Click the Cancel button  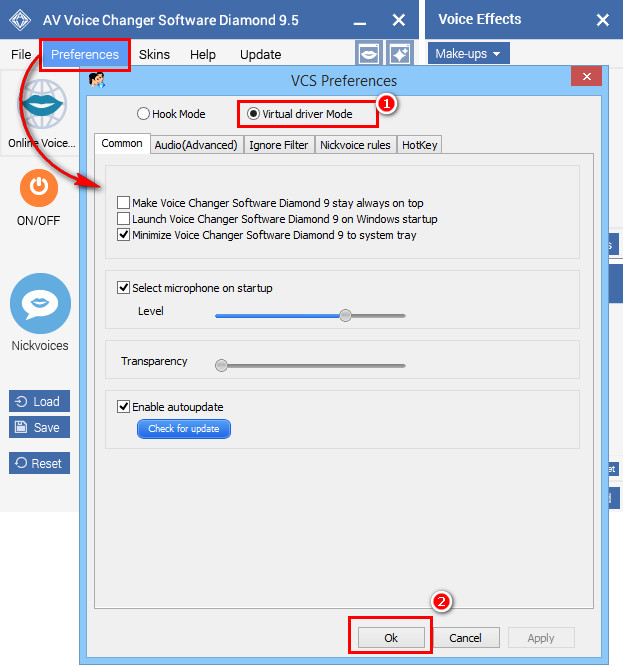[466, 638]
